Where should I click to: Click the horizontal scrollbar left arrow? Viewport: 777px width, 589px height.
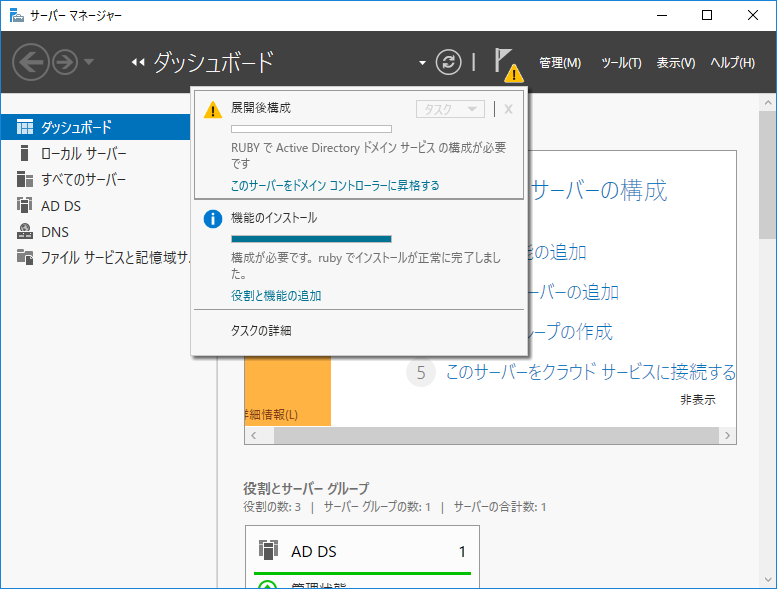pyautogui.click(x=254, y=435)
